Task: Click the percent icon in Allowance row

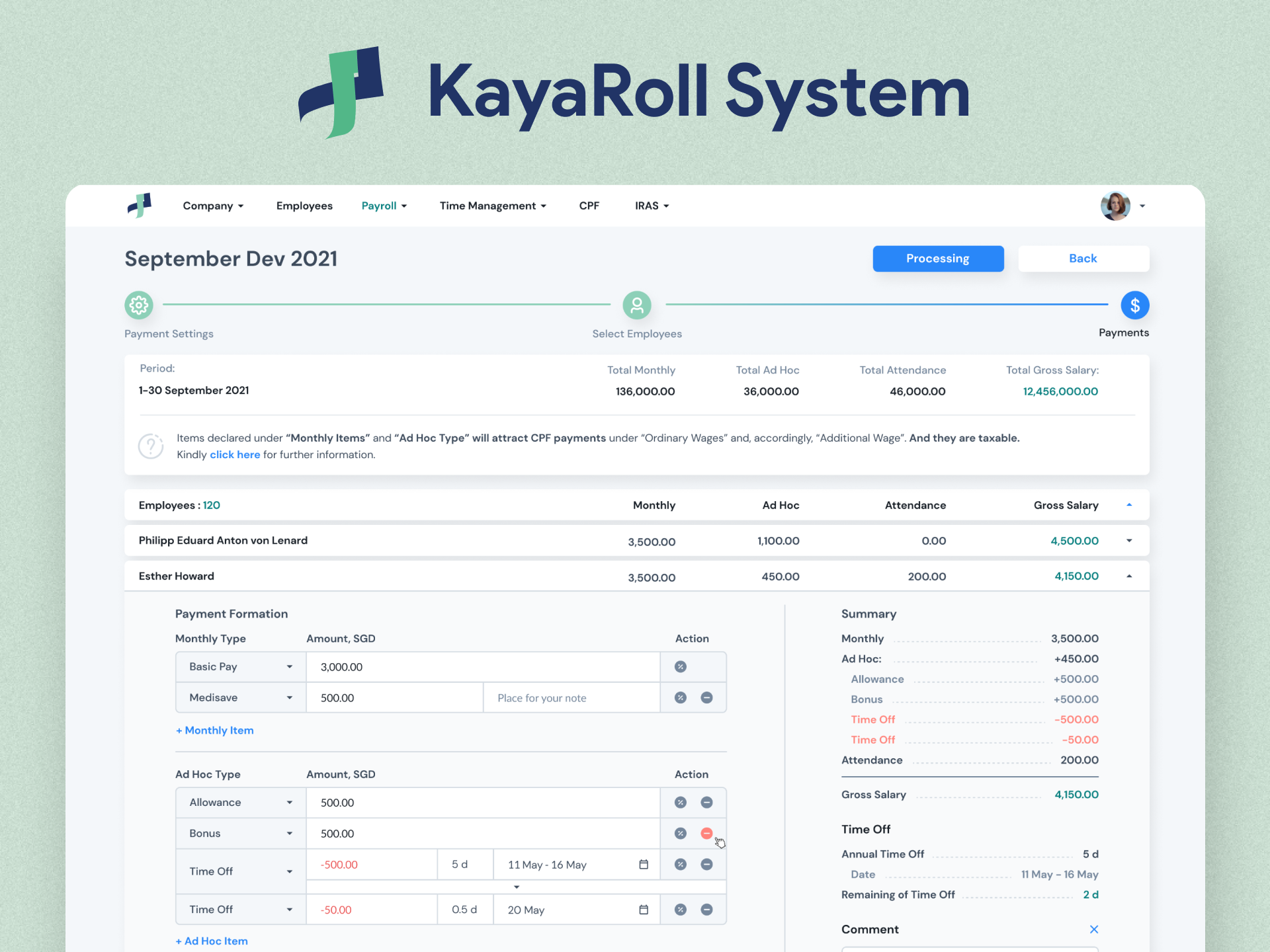Action: tap(680, 802)
